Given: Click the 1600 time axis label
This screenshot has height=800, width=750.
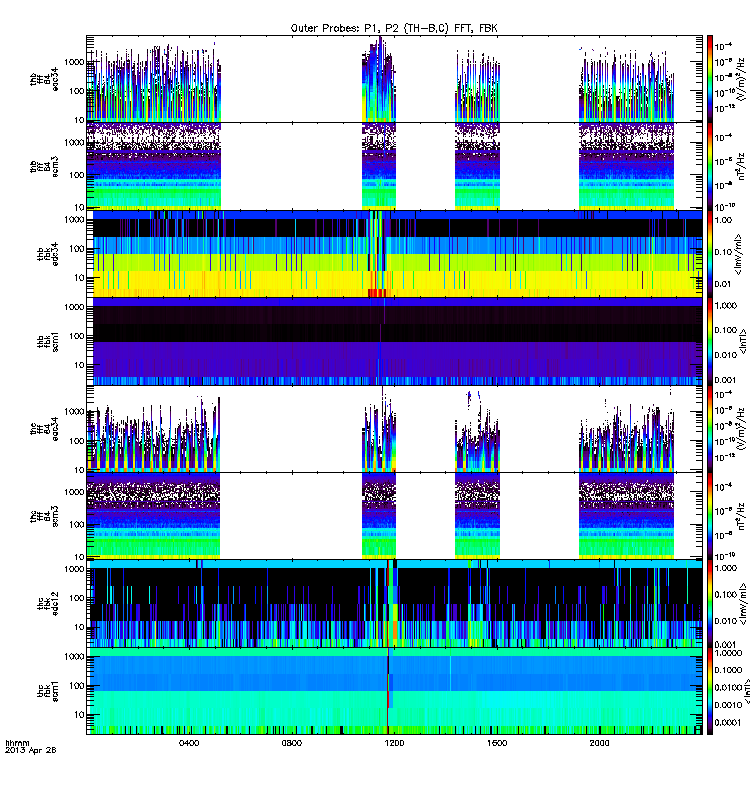Looking at the screenshot, I should point(496,743).
